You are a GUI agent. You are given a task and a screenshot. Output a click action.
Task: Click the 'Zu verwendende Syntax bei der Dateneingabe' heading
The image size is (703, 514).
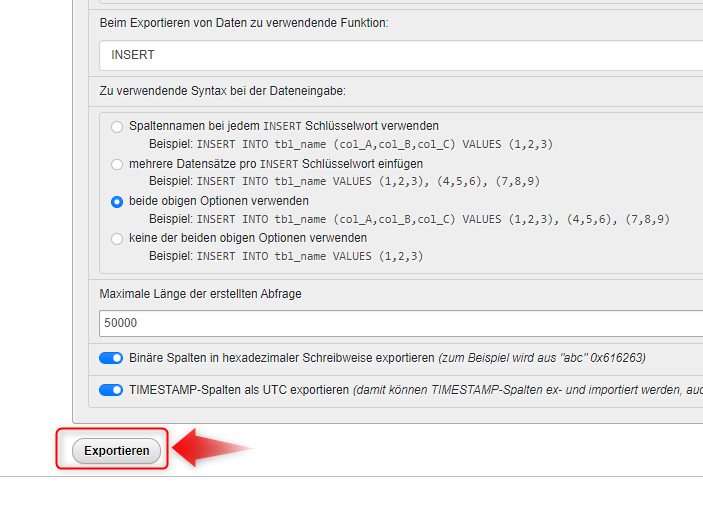[x=222, y=91]
